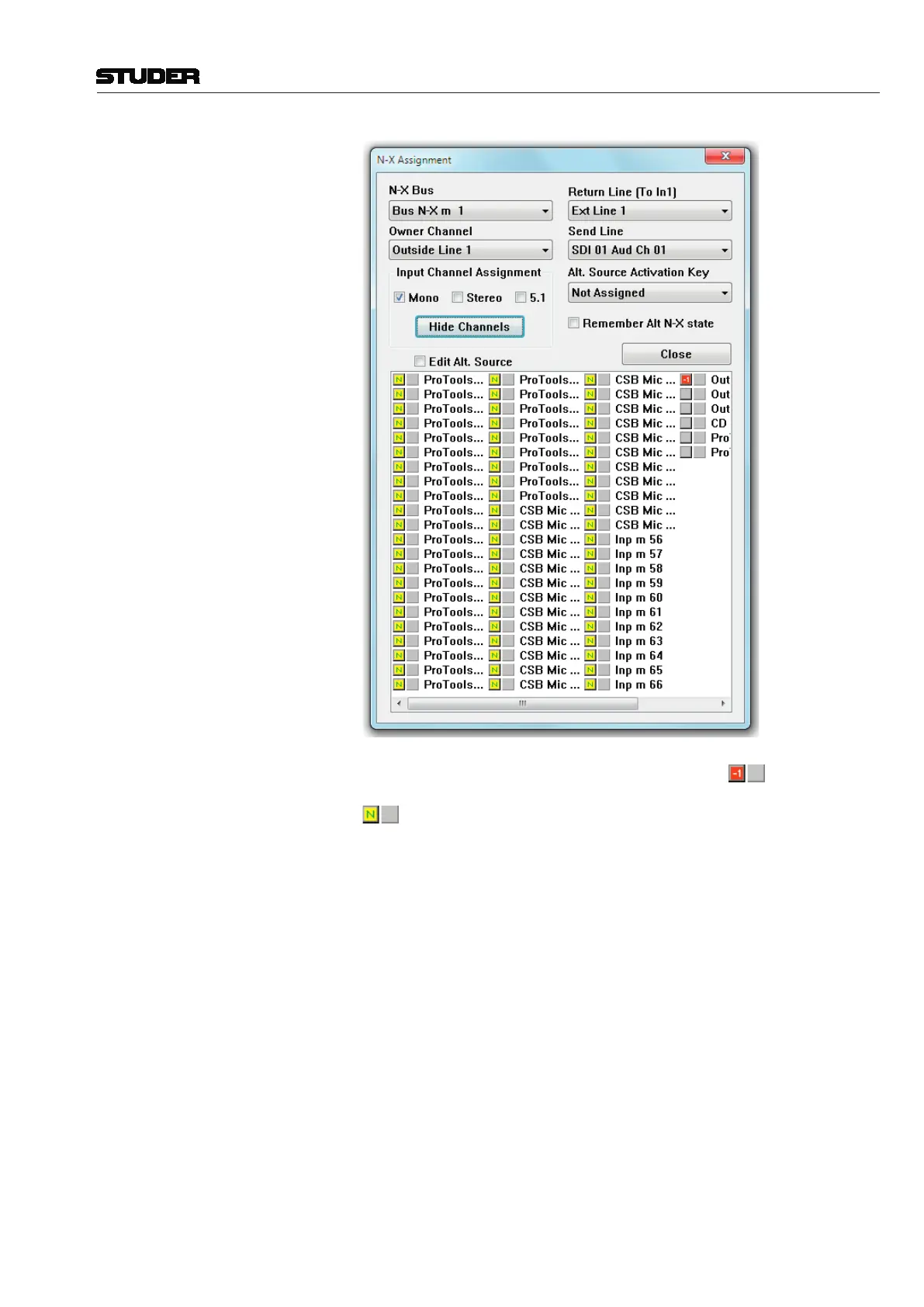This screenshot has height=1307, width=924.
Task: Select the "Inp m 60" channel label
Action: [639, 598]
